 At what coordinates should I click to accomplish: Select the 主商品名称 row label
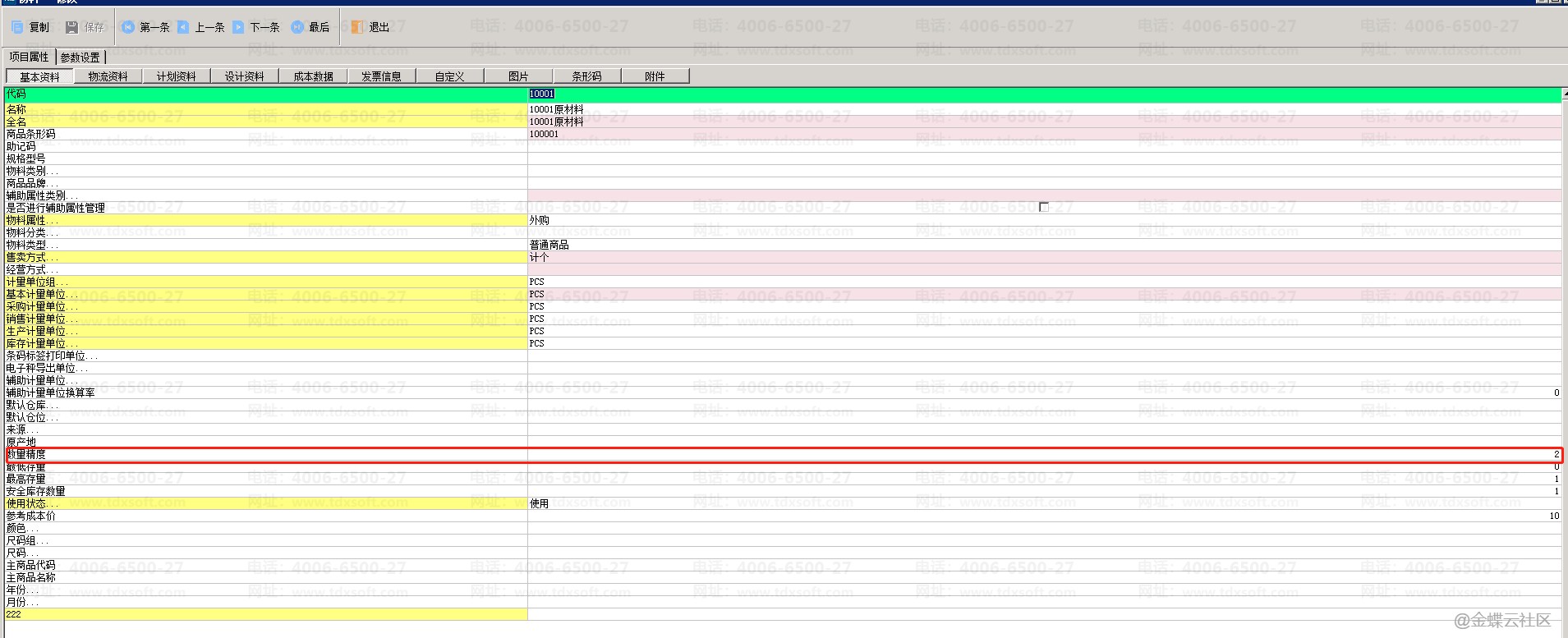(x=31, y=577)
